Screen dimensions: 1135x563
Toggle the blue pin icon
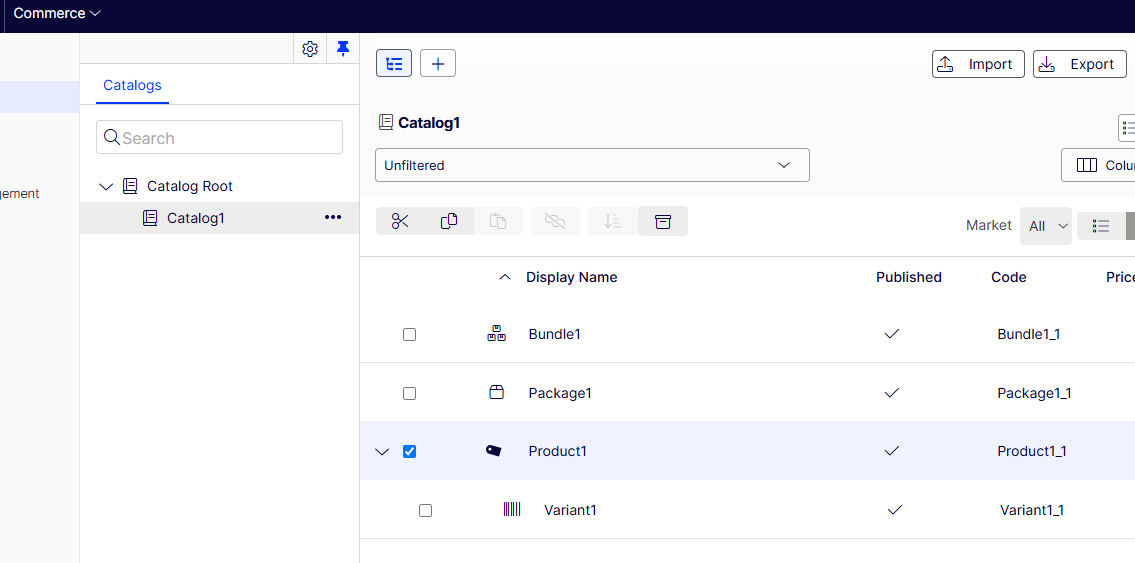click(x=343, y=49)
